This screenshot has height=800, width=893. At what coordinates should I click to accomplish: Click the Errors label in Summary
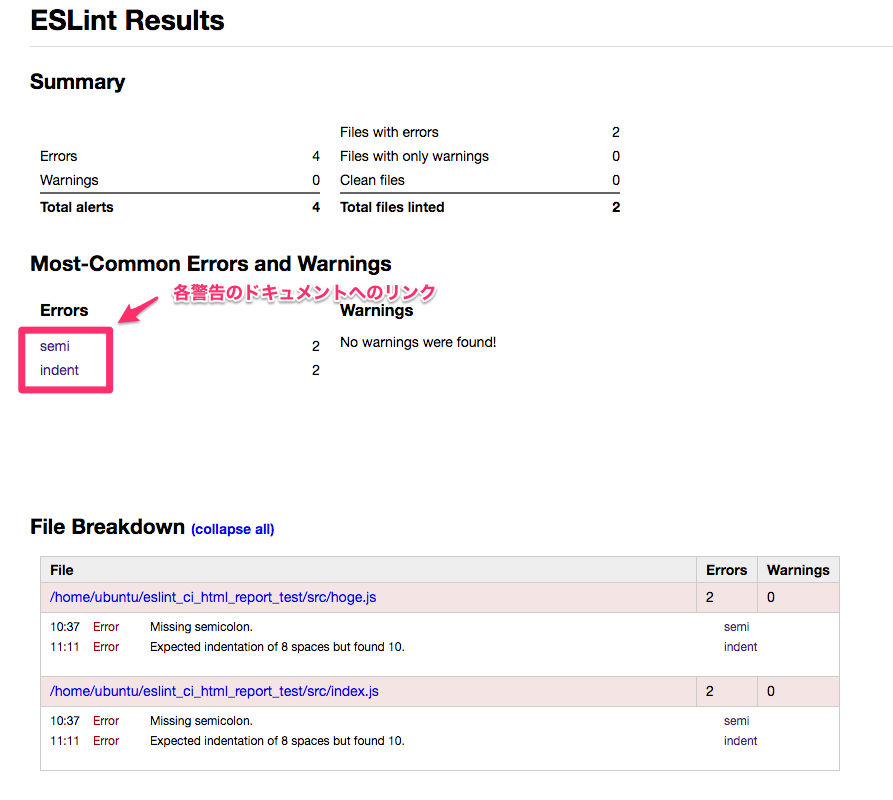pos(58,156)
